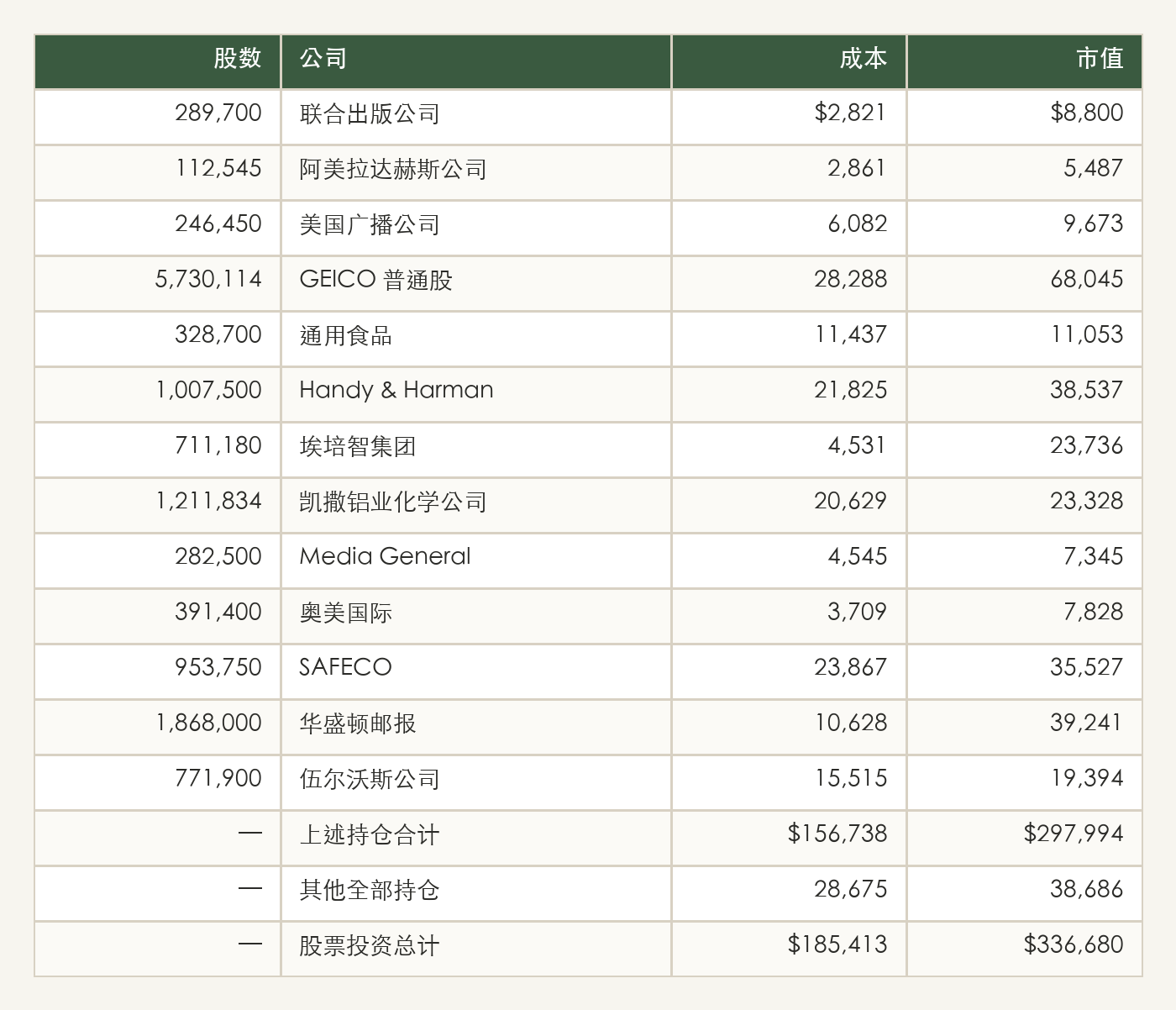Select market value 7,828
The image size is (1176, 1010).
[x=1094, y=613]
